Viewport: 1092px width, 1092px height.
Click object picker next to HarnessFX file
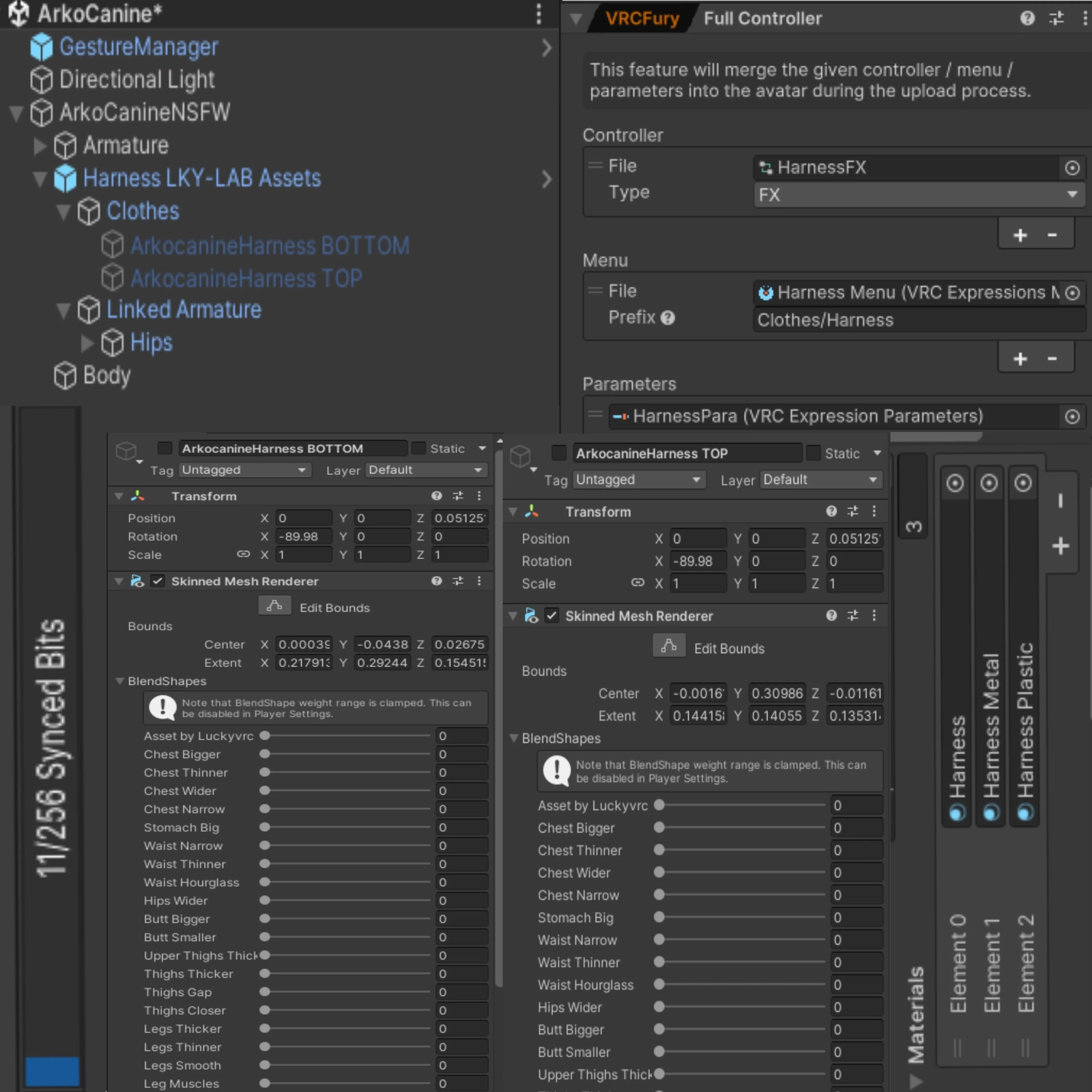tap(1072, 168)
